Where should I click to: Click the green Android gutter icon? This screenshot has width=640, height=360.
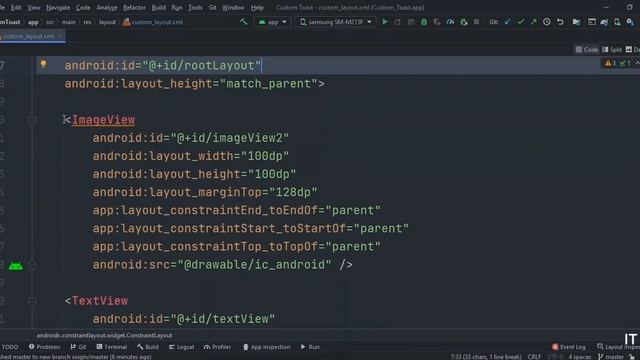tap(16, 266)
